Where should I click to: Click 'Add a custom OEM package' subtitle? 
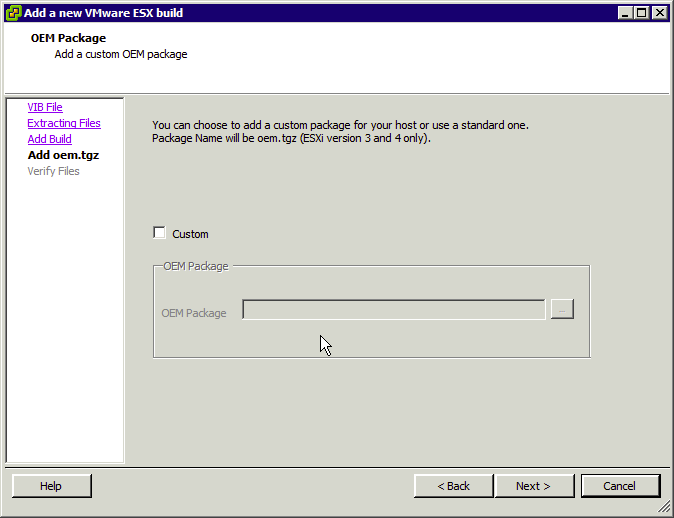(121, 54)
